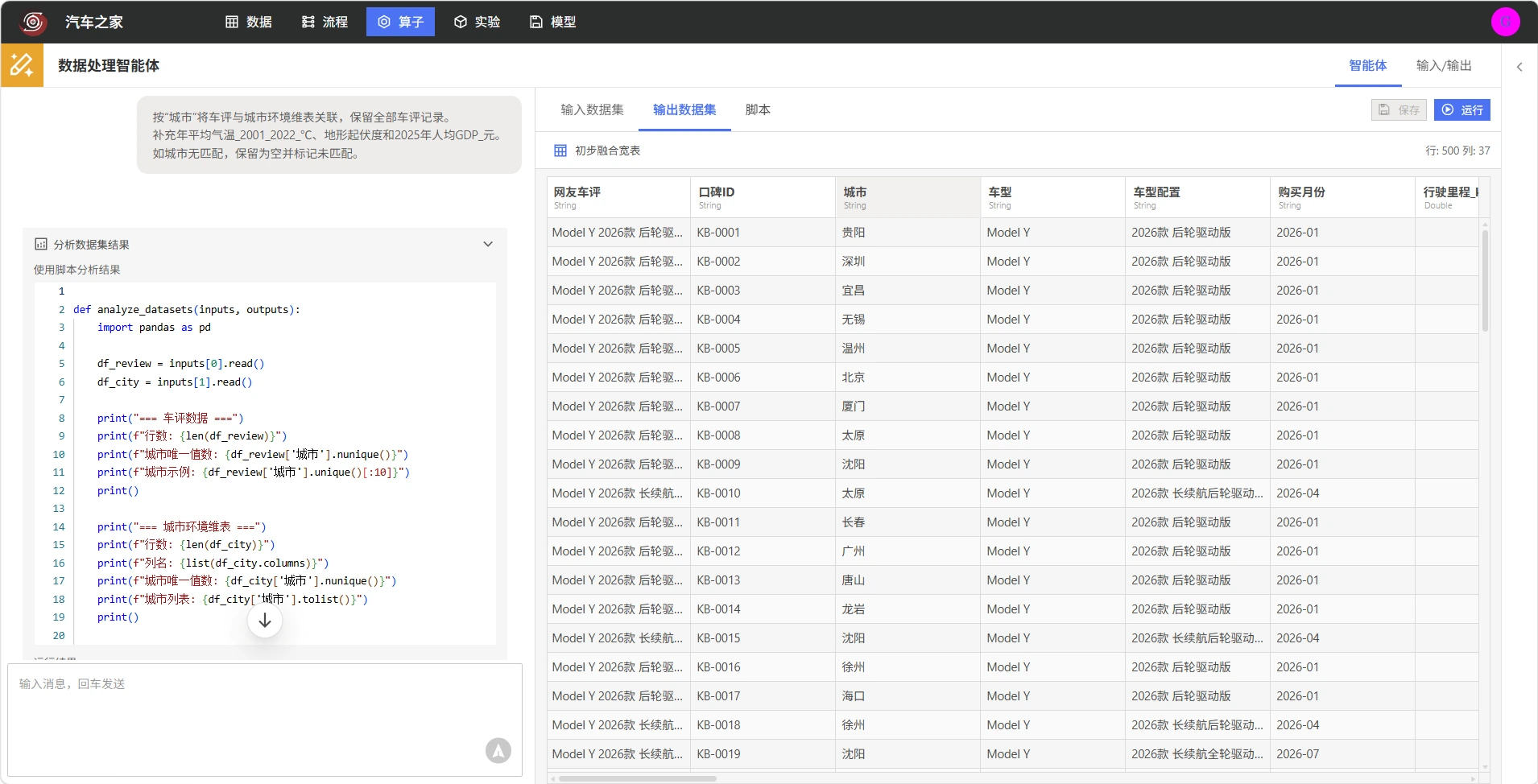Viewport: 1538px width, 784px height.
Task: Click the 行驶里程 column header
Action: 1448,197
